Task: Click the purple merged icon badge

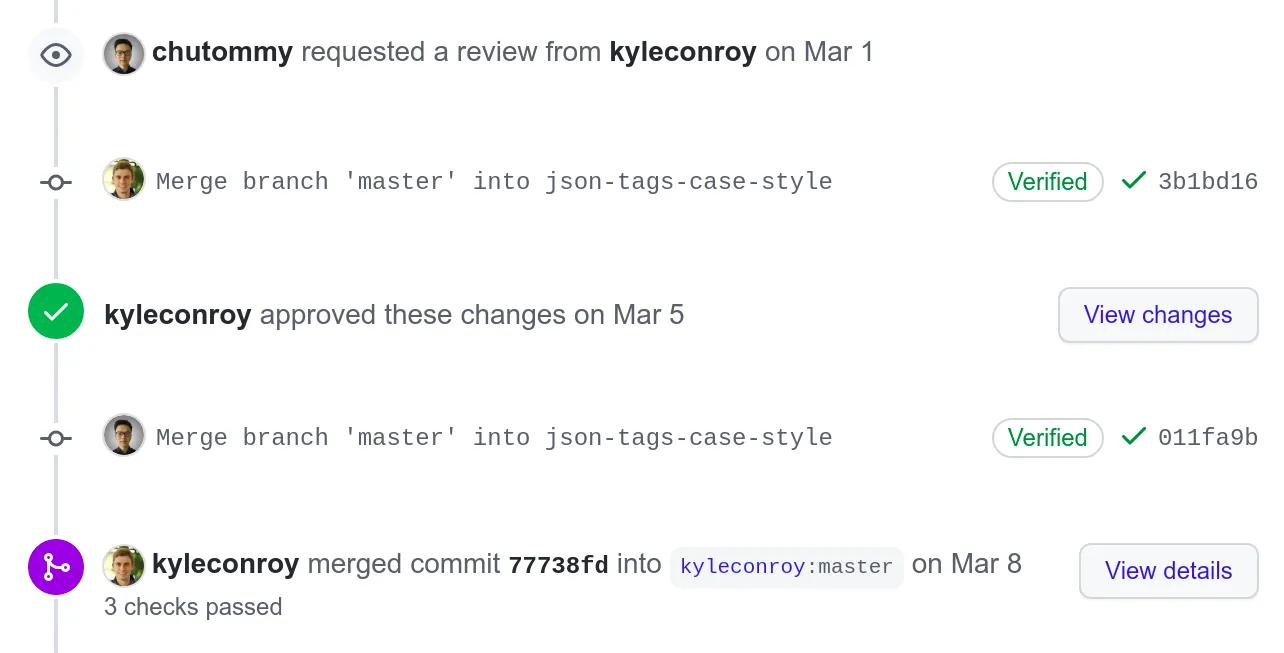Action: (56, 567)
